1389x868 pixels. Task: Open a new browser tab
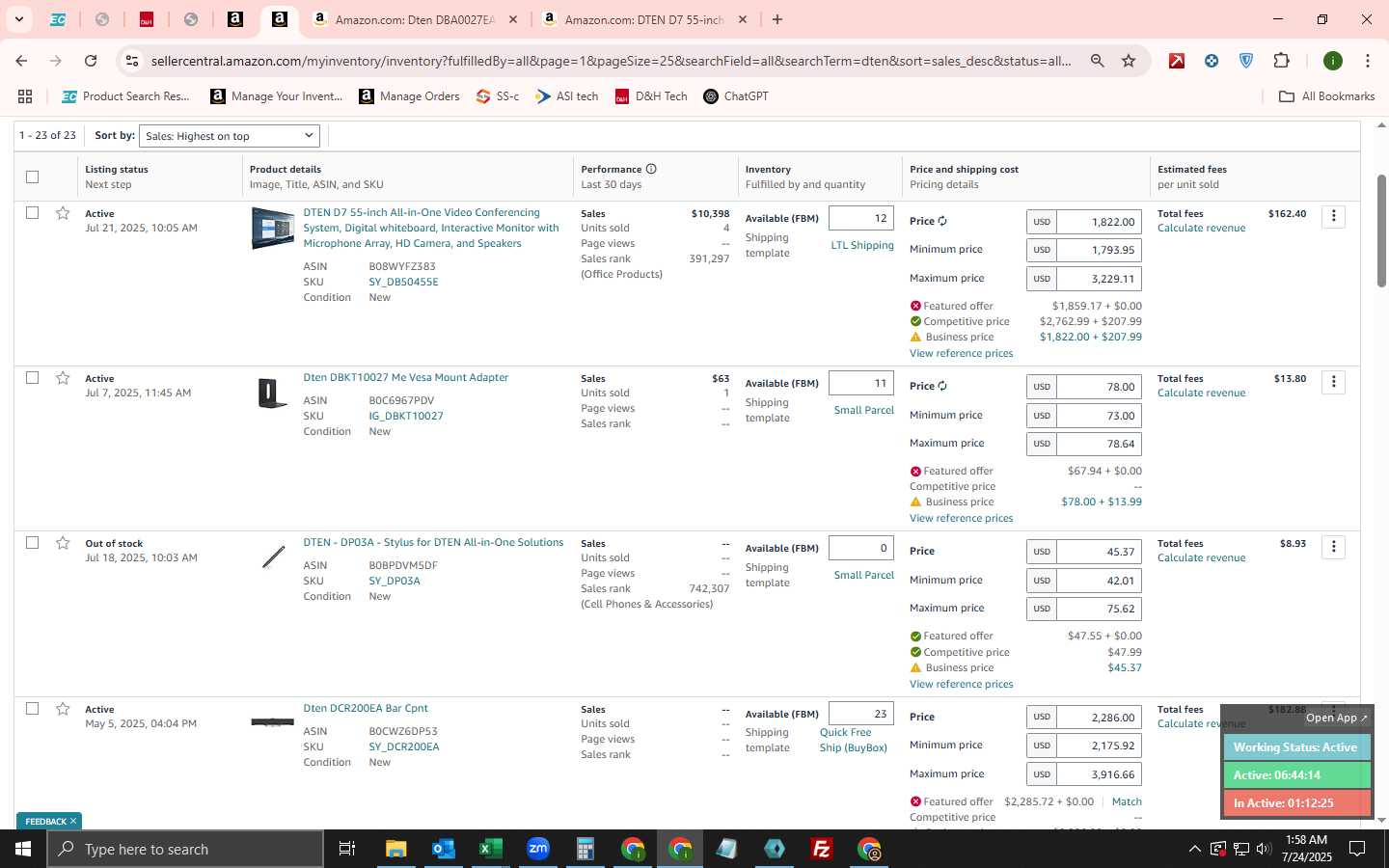click(777, 19)
